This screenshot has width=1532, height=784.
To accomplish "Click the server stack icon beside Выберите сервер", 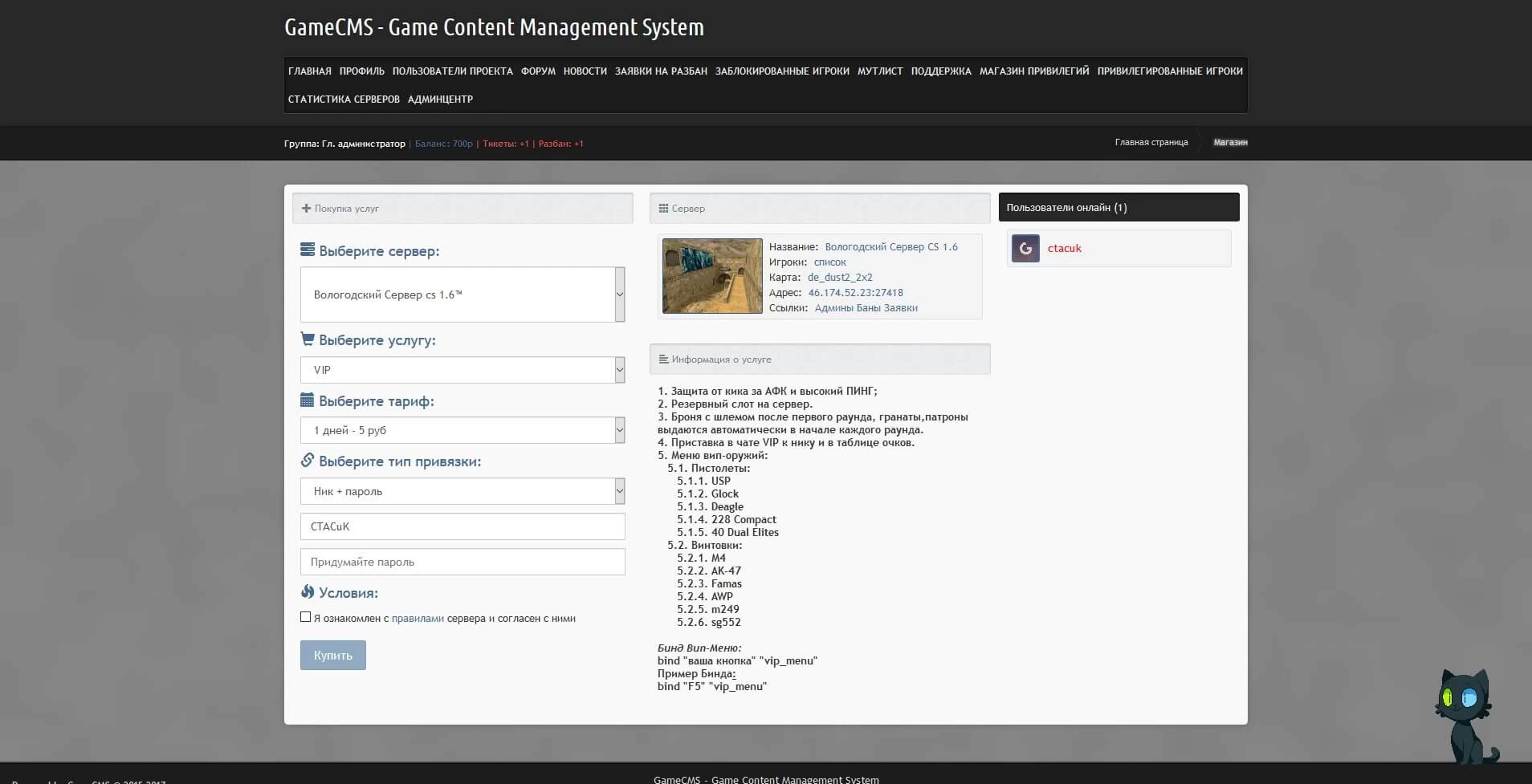I will tap(308, 250).
